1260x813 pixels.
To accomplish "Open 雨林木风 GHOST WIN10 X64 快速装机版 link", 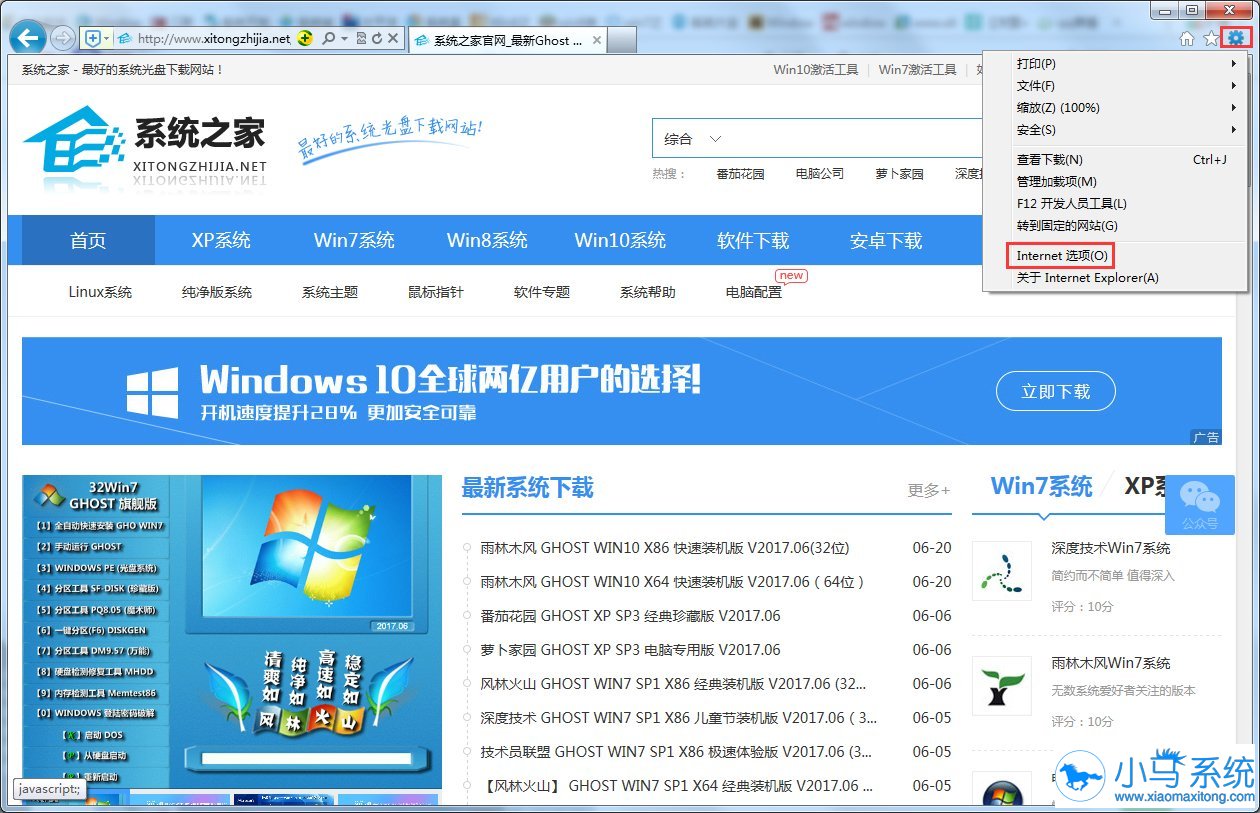I will tap(672, 582).
